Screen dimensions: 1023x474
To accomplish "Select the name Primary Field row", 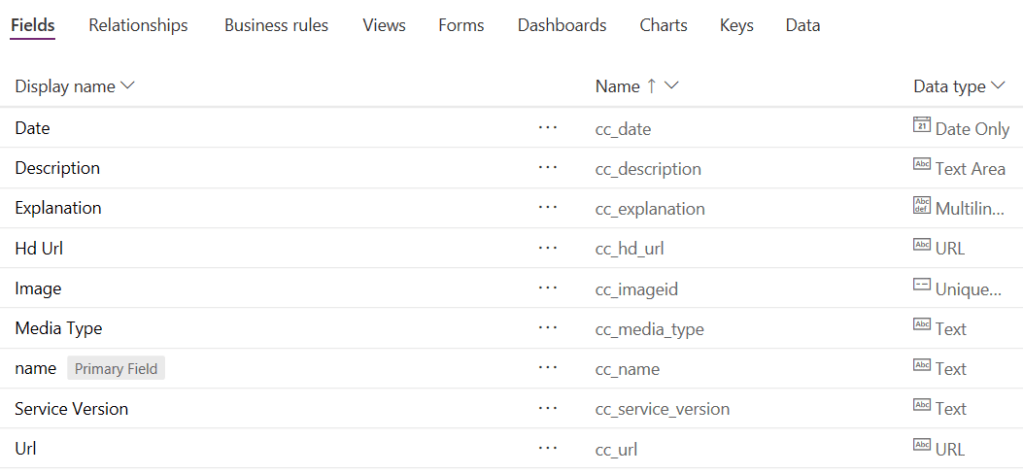I will [x=36, y=368].
